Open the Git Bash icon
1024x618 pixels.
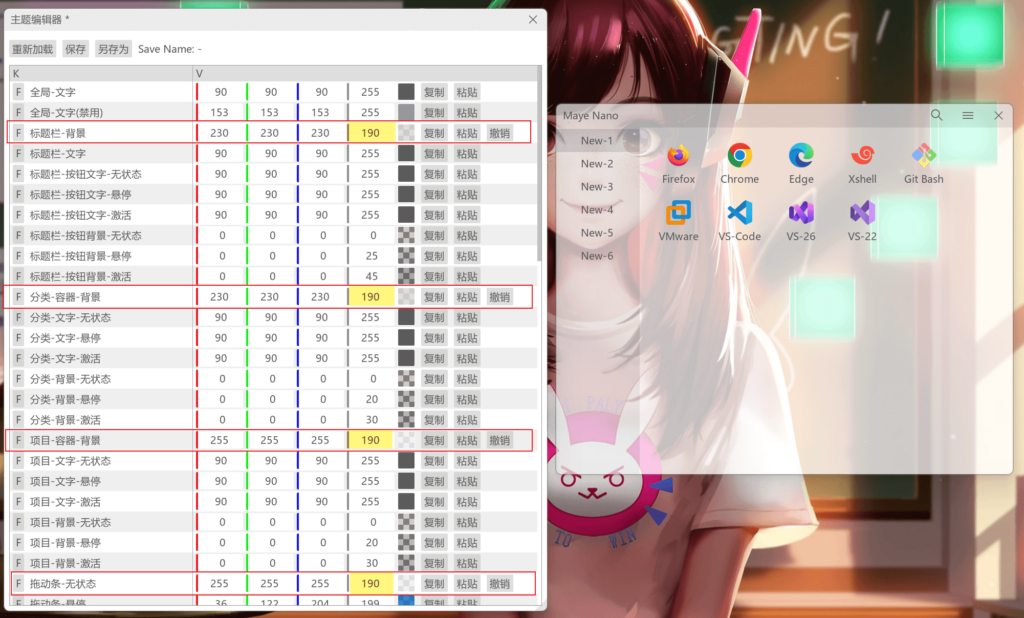pos(923,156)
